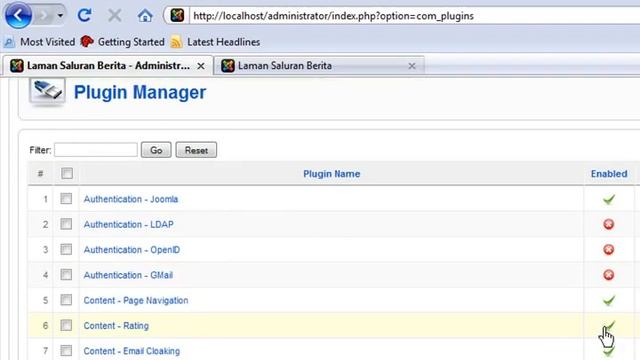Open the Latest Headlines feed bookmark
Screen dimensions: 640x360
pyautogui.click(x=215, y=42)
